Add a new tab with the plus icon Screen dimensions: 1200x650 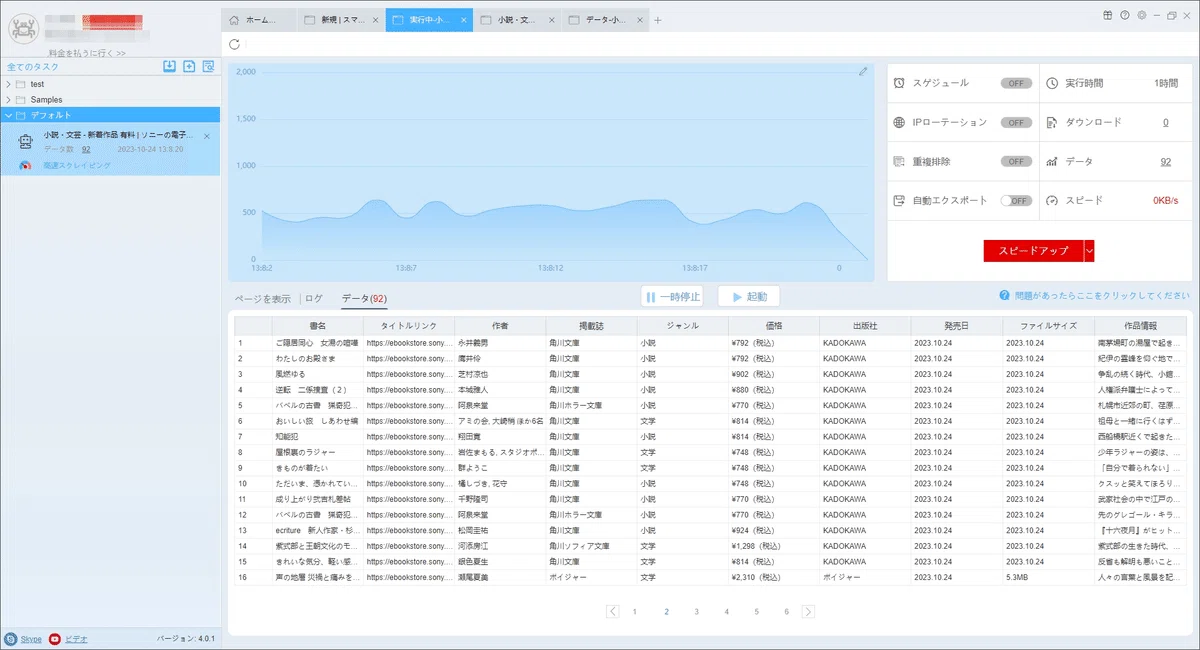[x=657, y=20]
